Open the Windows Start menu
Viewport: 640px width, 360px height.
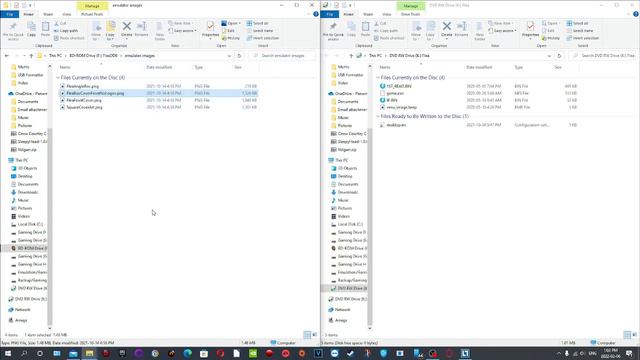tap(7, 353)
